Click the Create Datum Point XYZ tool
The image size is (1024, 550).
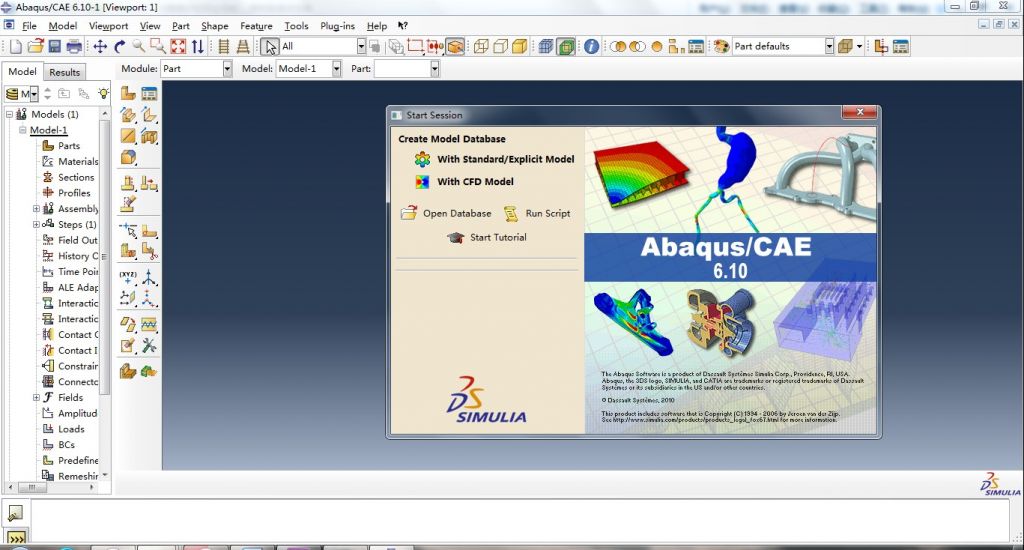pyautogui.click(x=128, y=277)
